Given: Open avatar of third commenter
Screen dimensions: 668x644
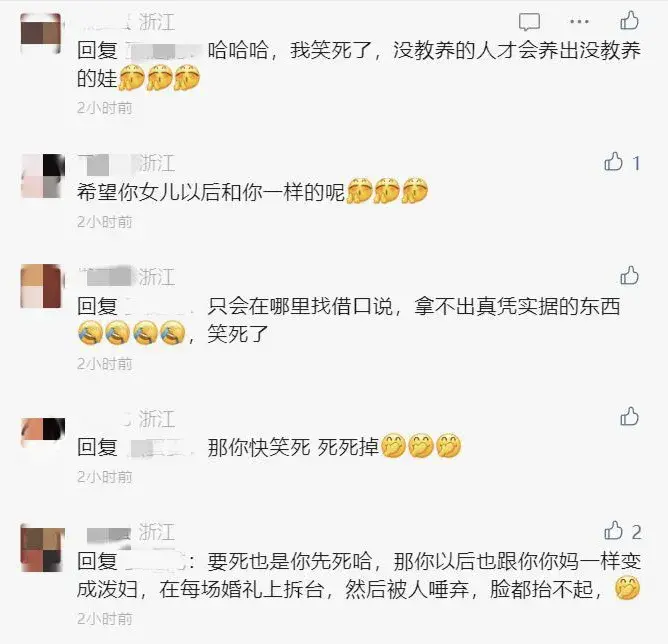Looking at the screenshot, I should tap(41, 285).
